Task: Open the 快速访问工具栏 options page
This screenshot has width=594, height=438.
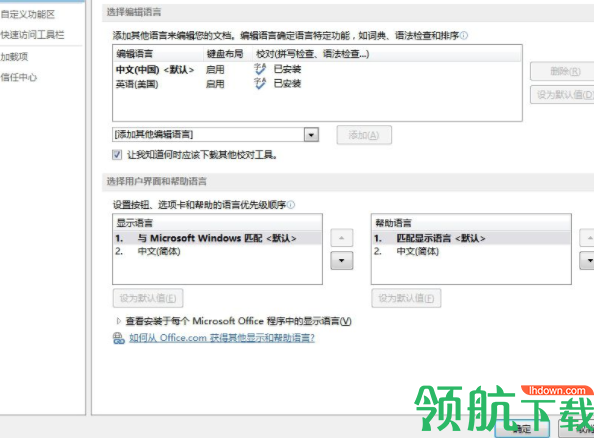Action: [x=32, y=35]
